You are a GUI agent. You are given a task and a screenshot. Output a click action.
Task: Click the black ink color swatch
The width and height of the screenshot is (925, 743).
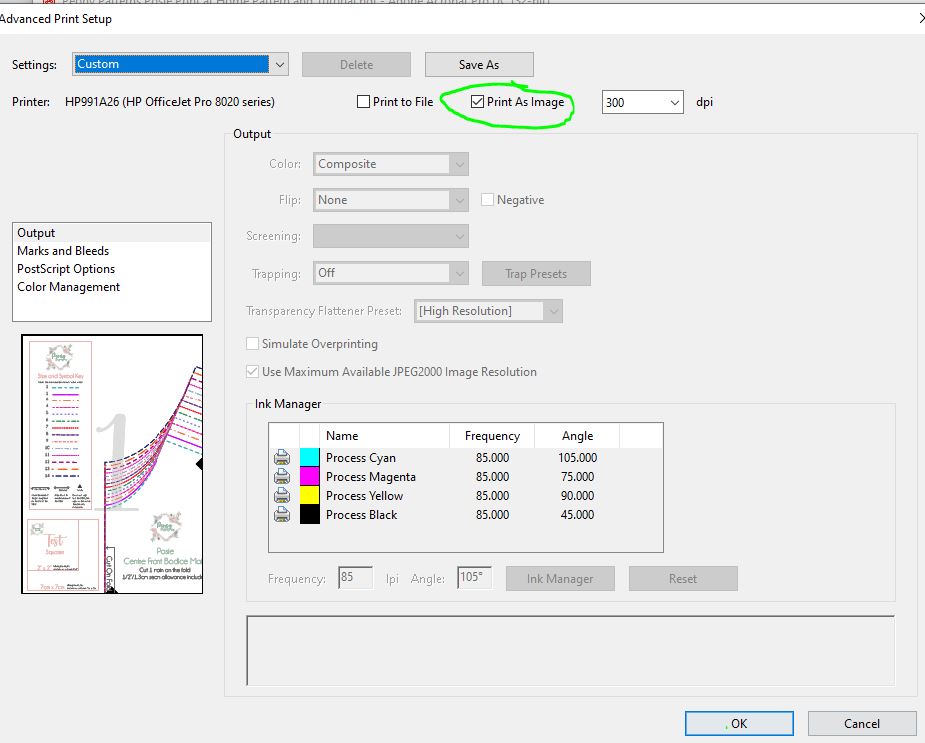tap(309, 515)
